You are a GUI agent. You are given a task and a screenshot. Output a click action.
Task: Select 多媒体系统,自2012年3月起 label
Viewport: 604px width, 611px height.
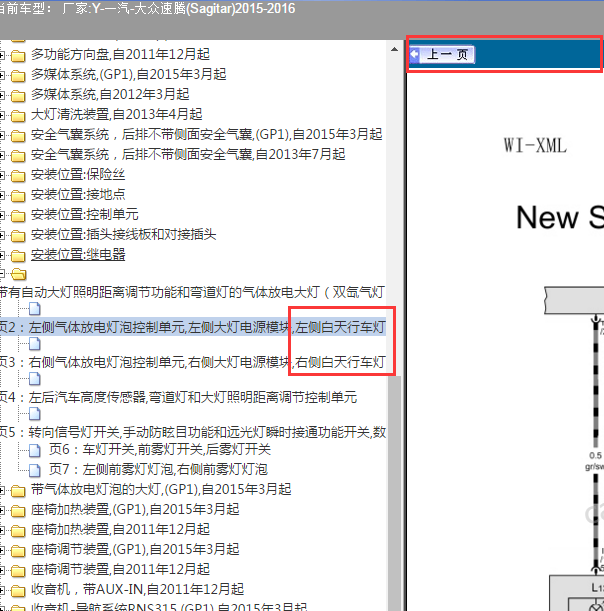click(x=110, y=94)
